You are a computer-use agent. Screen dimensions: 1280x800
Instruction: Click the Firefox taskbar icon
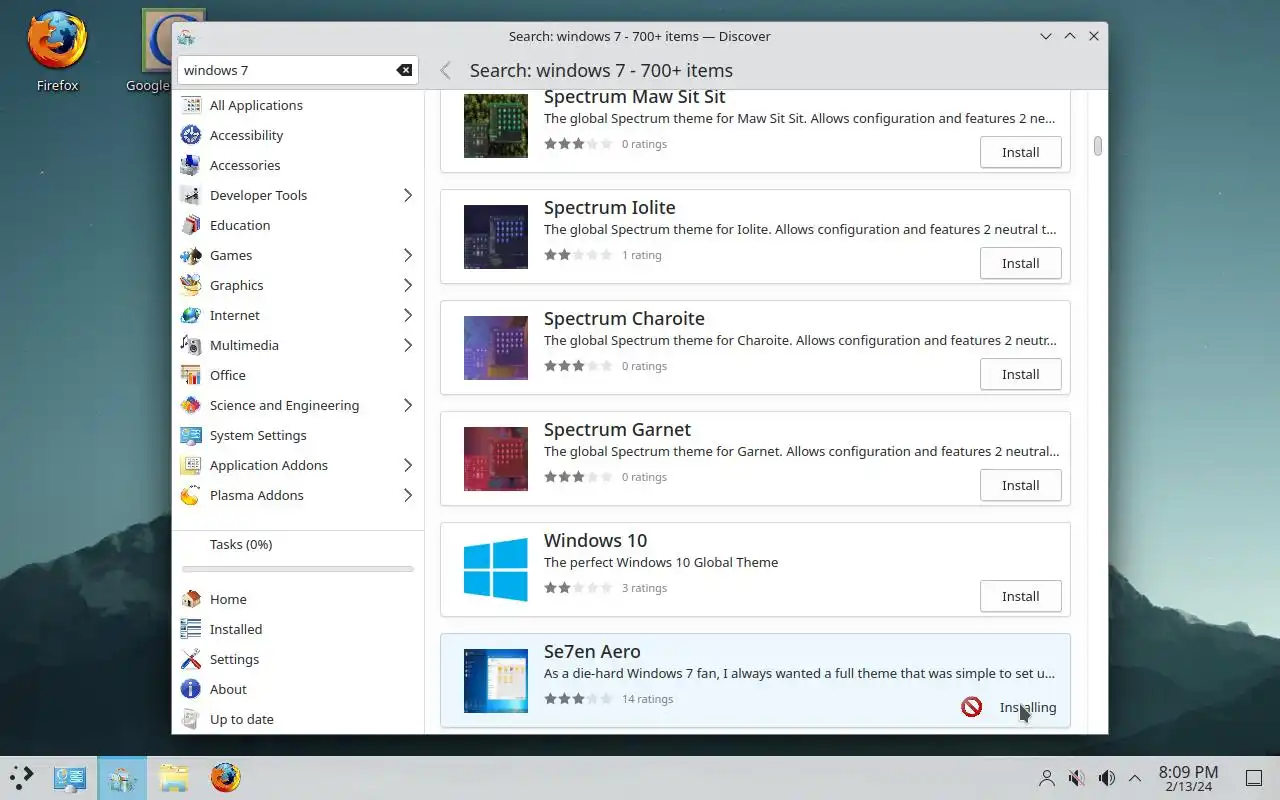(225, 777)
